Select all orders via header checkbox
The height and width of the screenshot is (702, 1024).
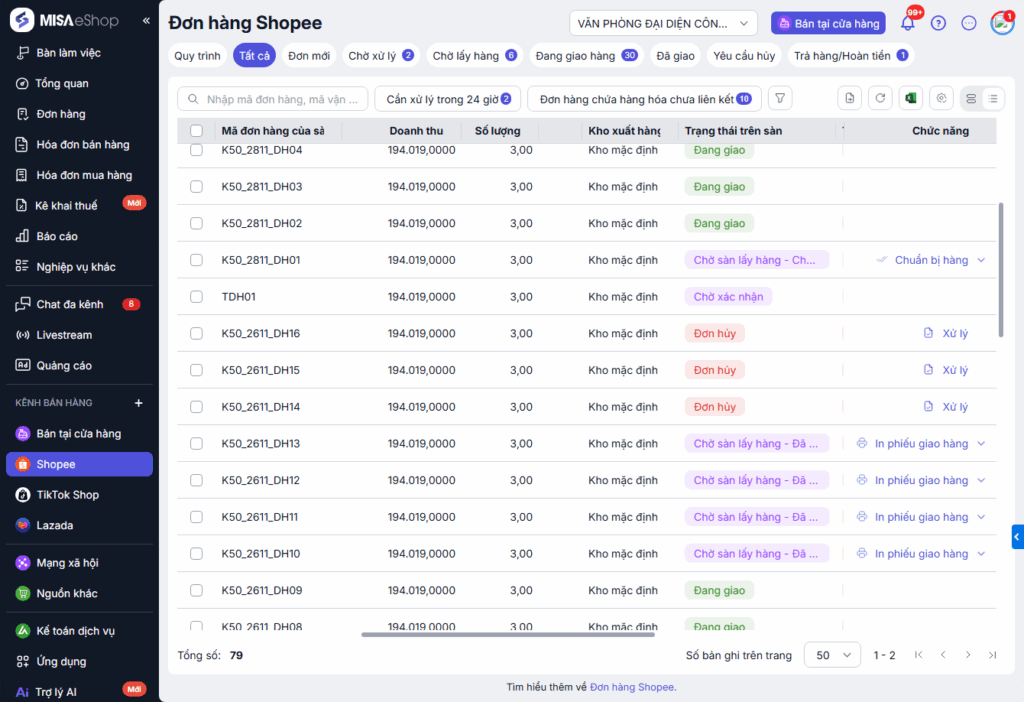[196, 131]
